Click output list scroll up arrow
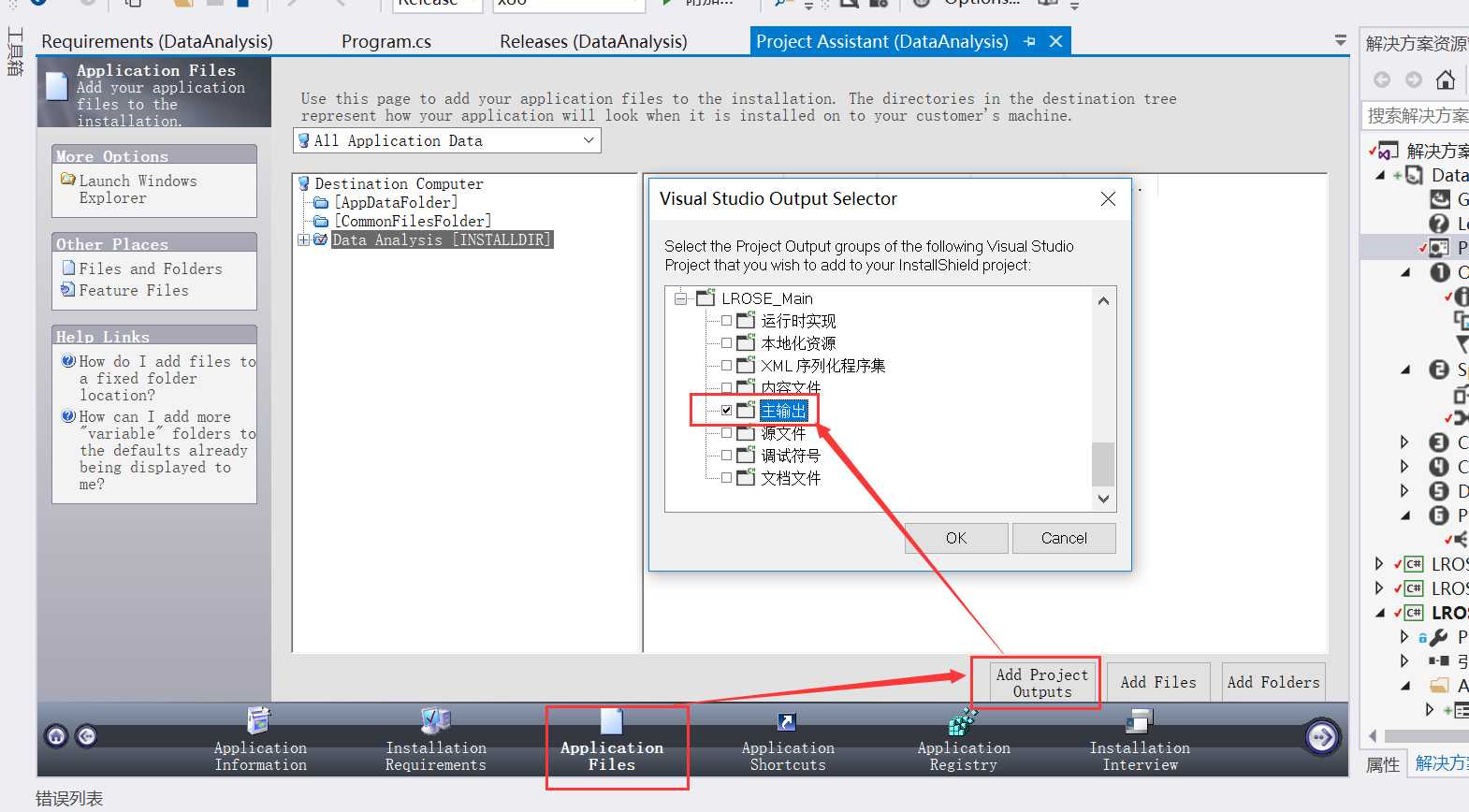Screen dimensions: 1469x812 click(x=1103, y=300)
